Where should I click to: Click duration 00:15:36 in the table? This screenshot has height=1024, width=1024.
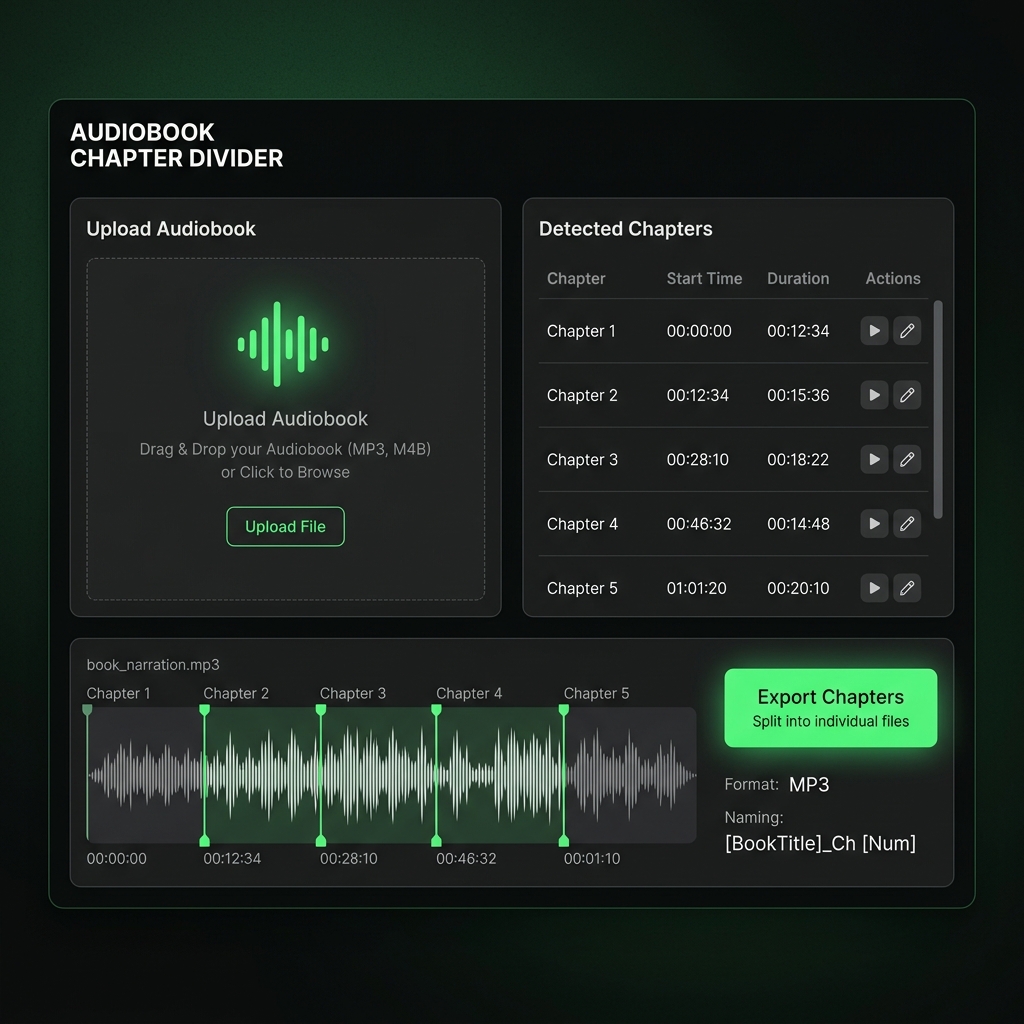click(x=798, y=395)
